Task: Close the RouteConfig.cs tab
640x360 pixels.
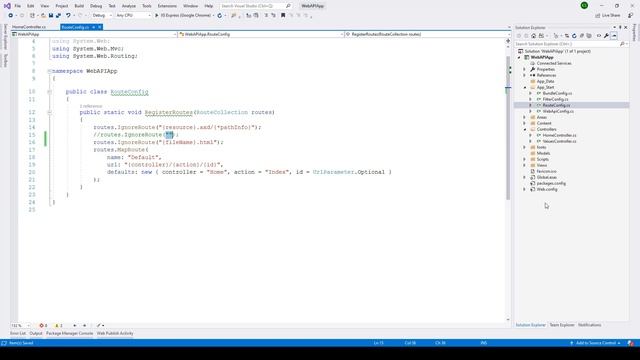Action: click(x=99, y=27)
